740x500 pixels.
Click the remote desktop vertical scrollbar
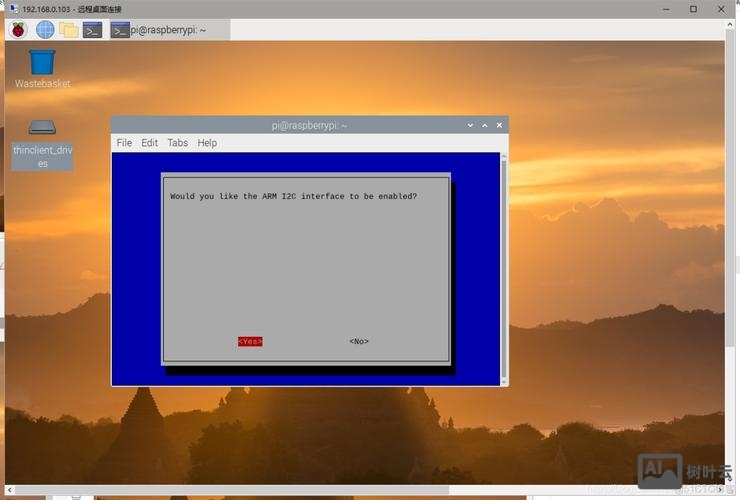[x=731, y=250]
